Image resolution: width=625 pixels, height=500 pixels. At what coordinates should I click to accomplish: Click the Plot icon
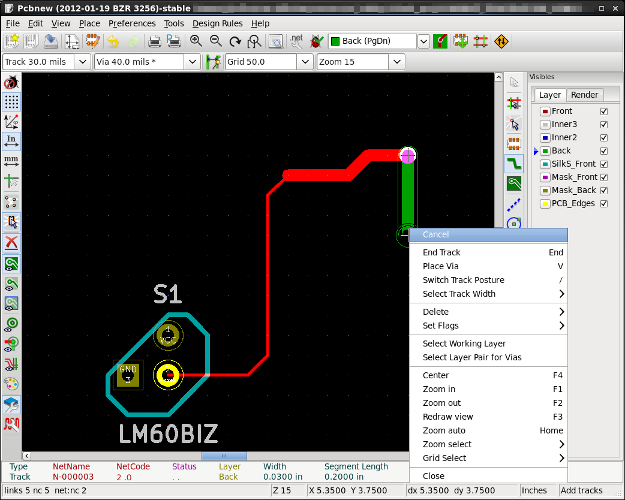pyautogui.click(x=174, y=41)
